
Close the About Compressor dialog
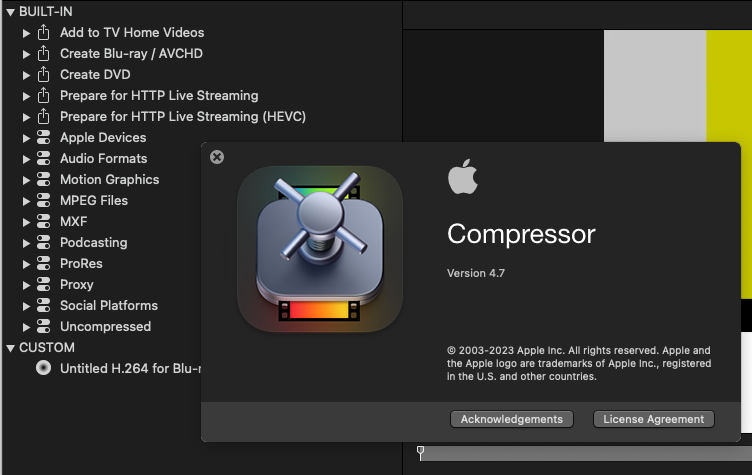click(217, 157)
